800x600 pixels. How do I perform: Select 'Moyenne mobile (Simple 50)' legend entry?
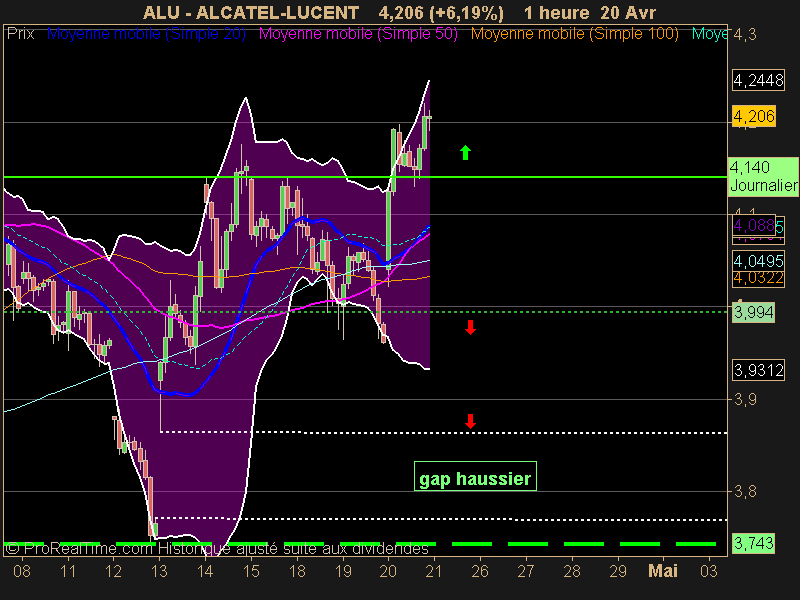358,34
